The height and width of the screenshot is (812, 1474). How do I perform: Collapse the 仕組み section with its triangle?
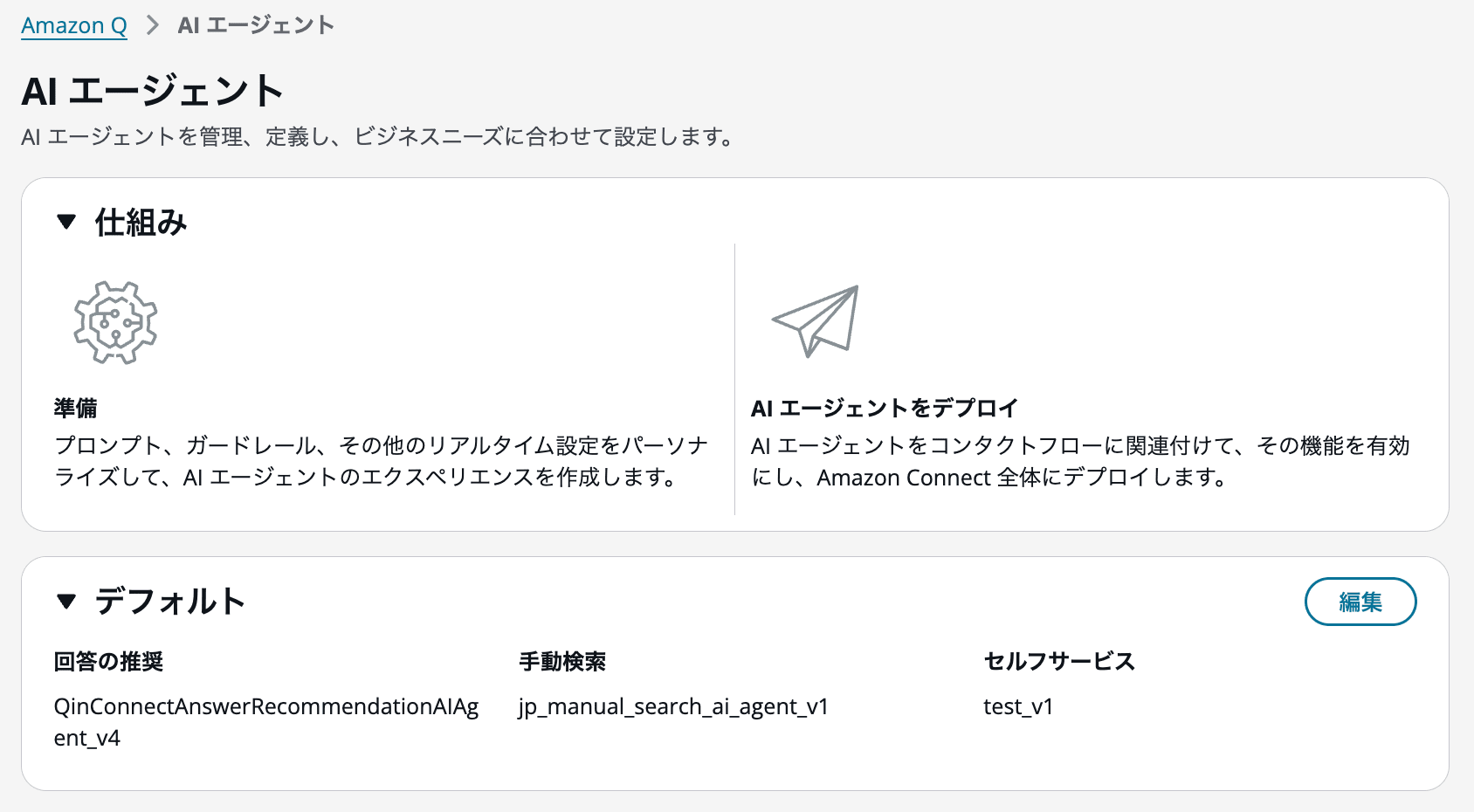[x=66, y=222]
